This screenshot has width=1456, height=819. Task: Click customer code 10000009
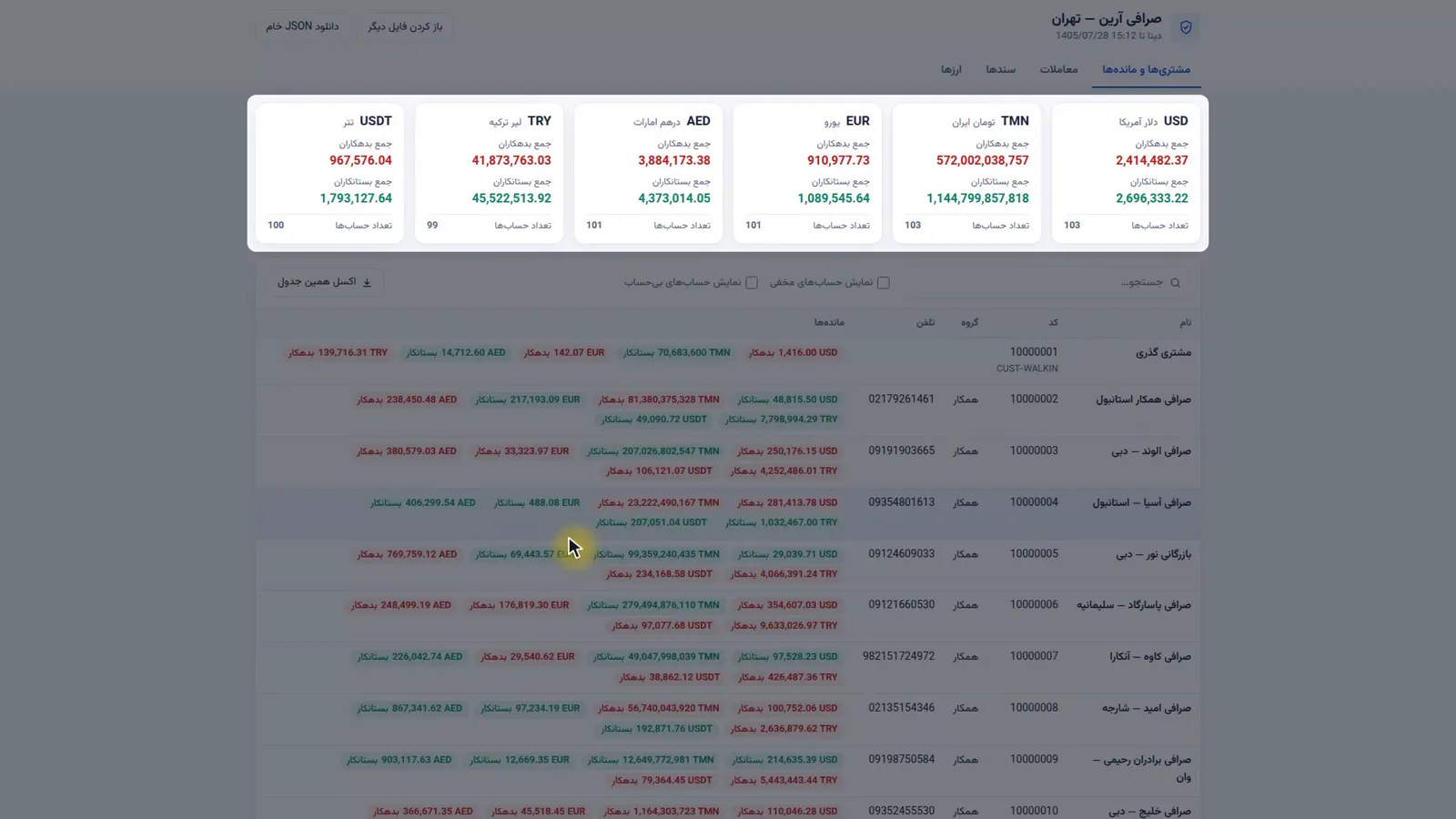coord(1034,759)
